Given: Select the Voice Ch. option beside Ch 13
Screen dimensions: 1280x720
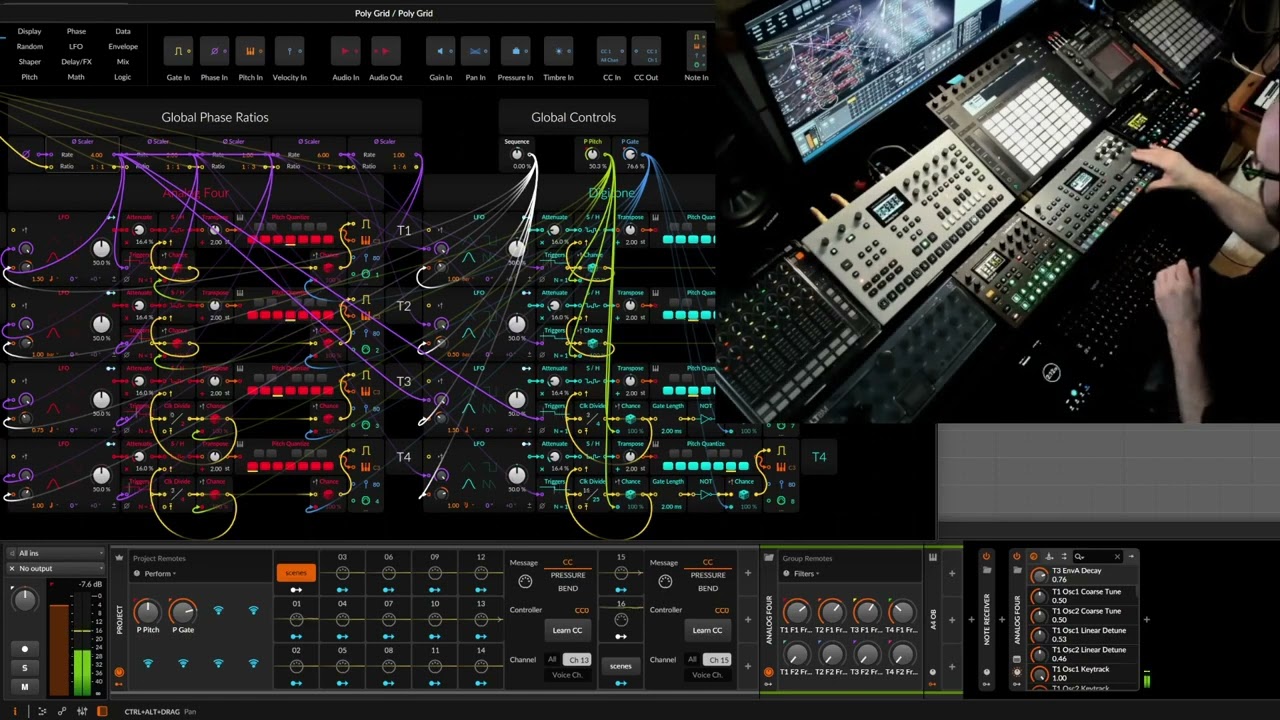Looking at the screenshot, I should 567,675.
